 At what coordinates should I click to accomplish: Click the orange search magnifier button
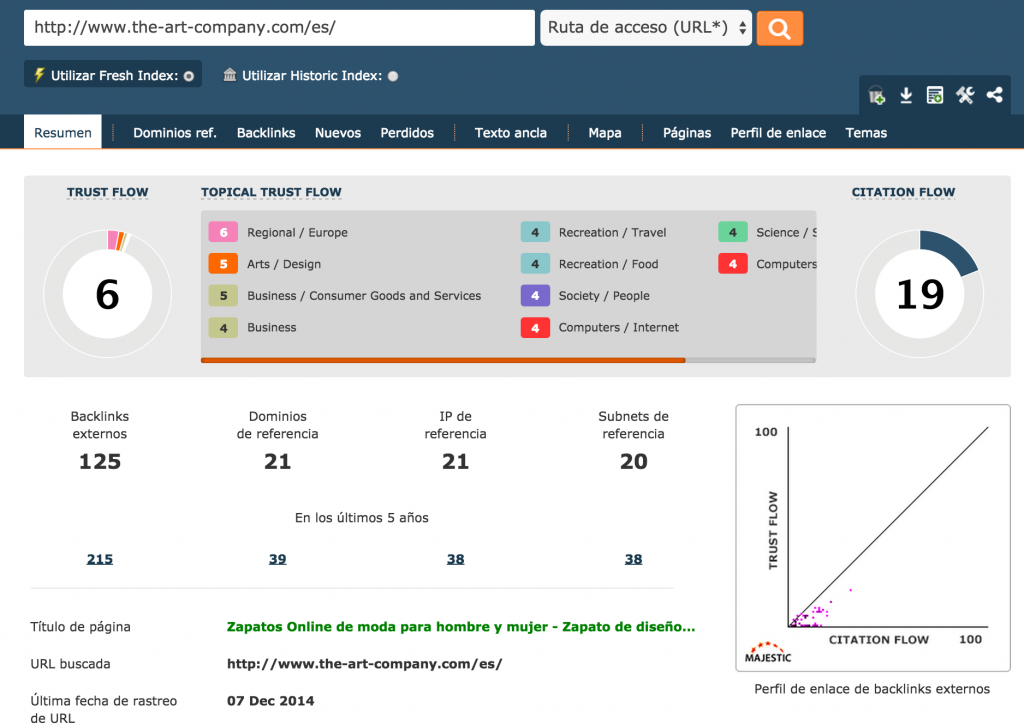(779, 29)
